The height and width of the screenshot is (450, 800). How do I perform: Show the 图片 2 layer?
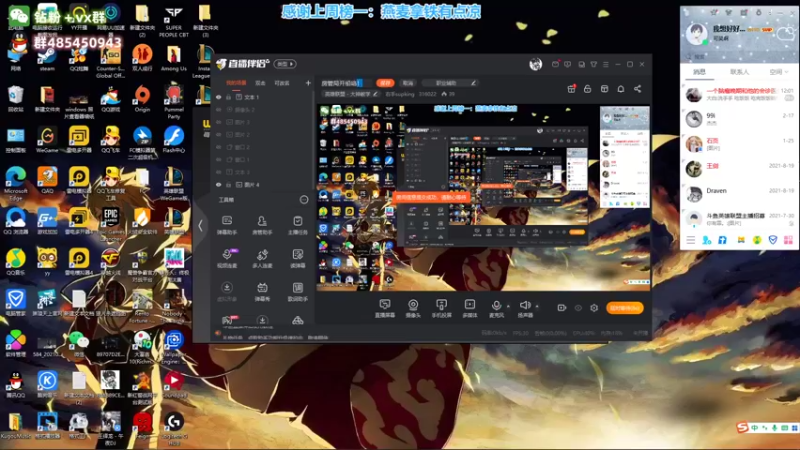coord(219,135)
